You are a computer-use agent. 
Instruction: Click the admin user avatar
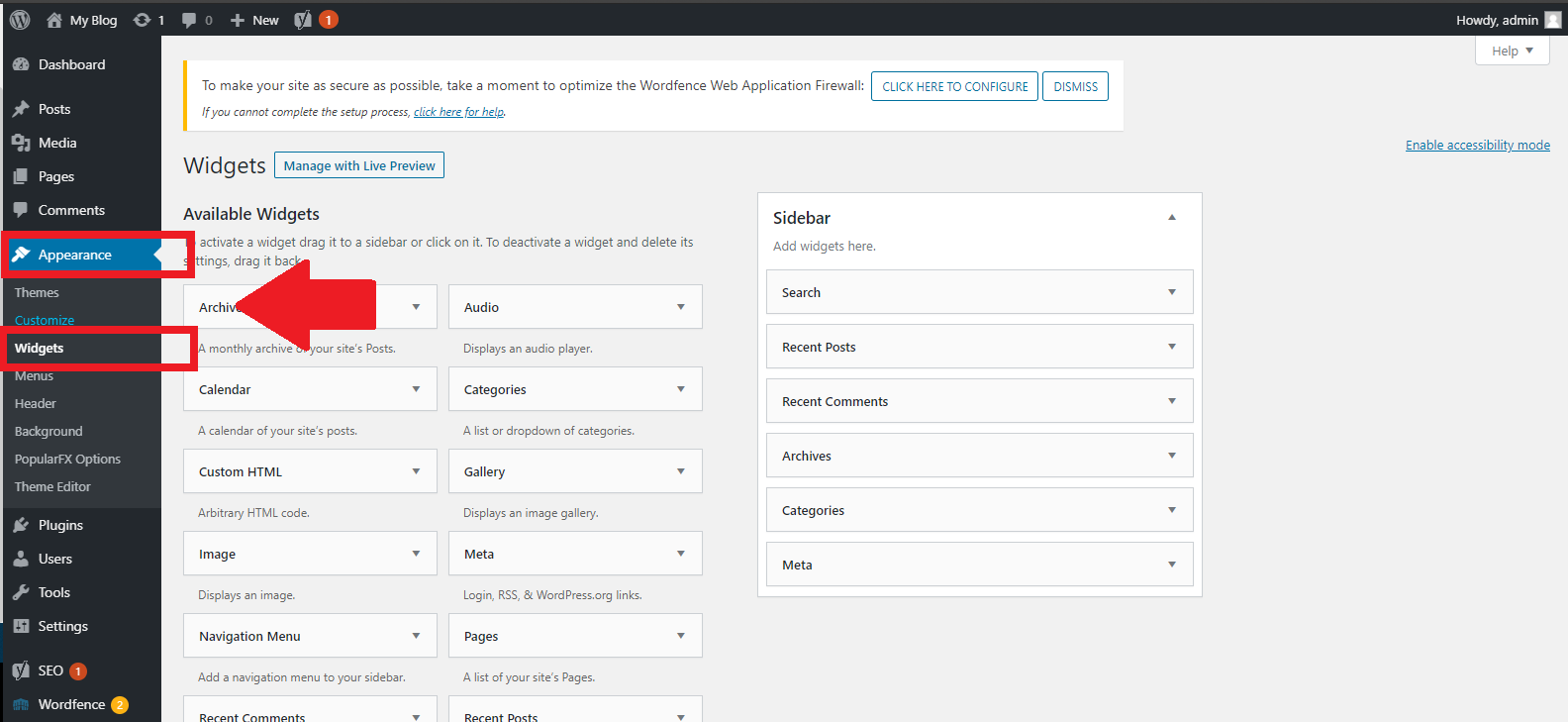point(1552,20)
